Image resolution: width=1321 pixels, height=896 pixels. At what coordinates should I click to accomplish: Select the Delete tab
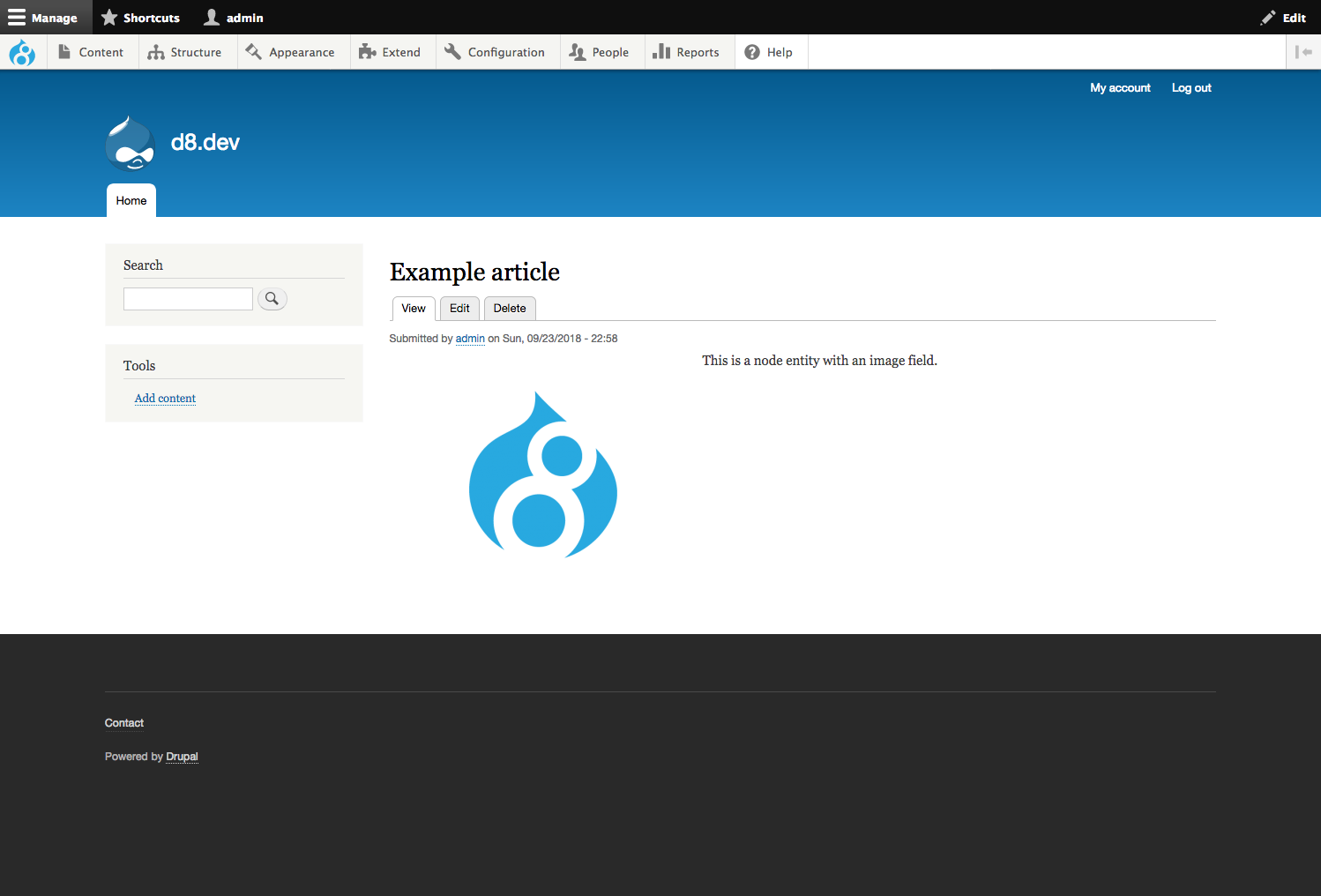pyautogui.click(x=510, y=309)
